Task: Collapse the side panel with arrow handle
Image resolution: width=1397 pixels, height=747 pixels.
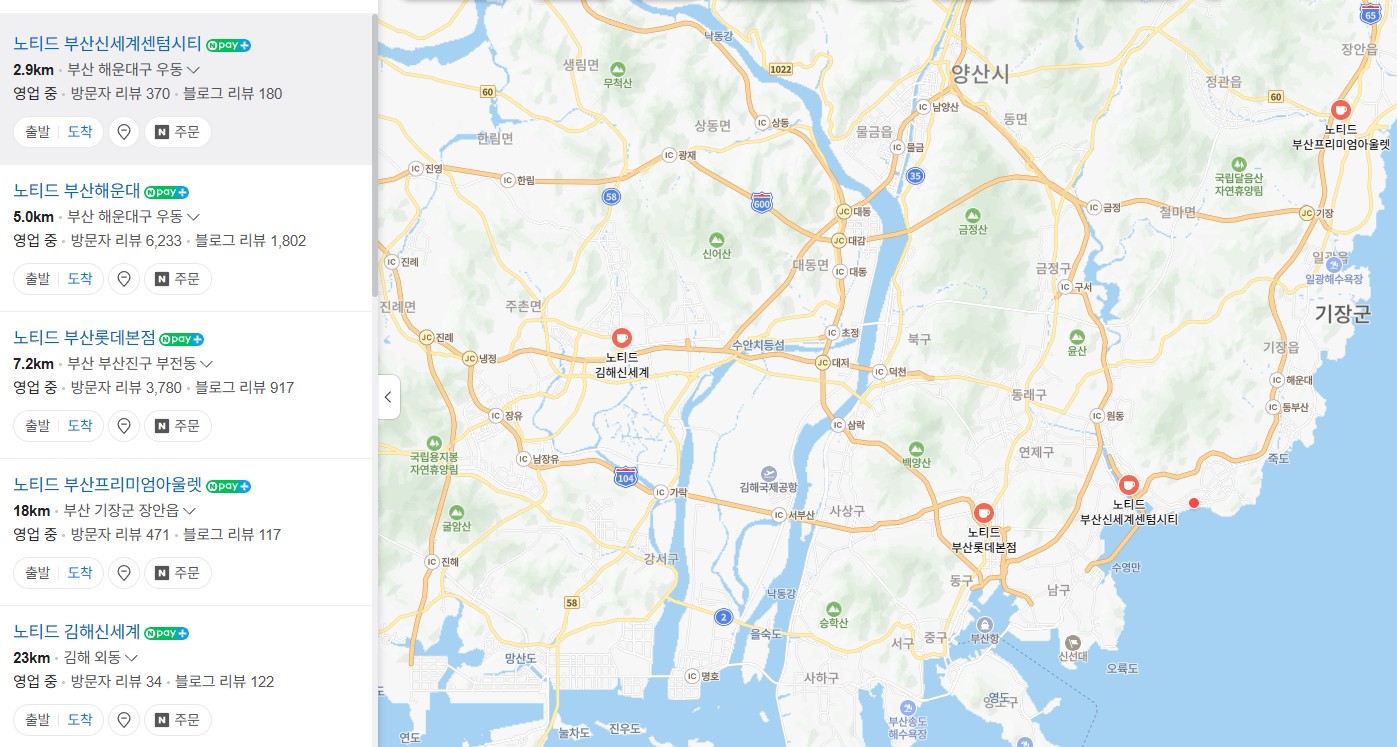Action: [x=389, y=397]
